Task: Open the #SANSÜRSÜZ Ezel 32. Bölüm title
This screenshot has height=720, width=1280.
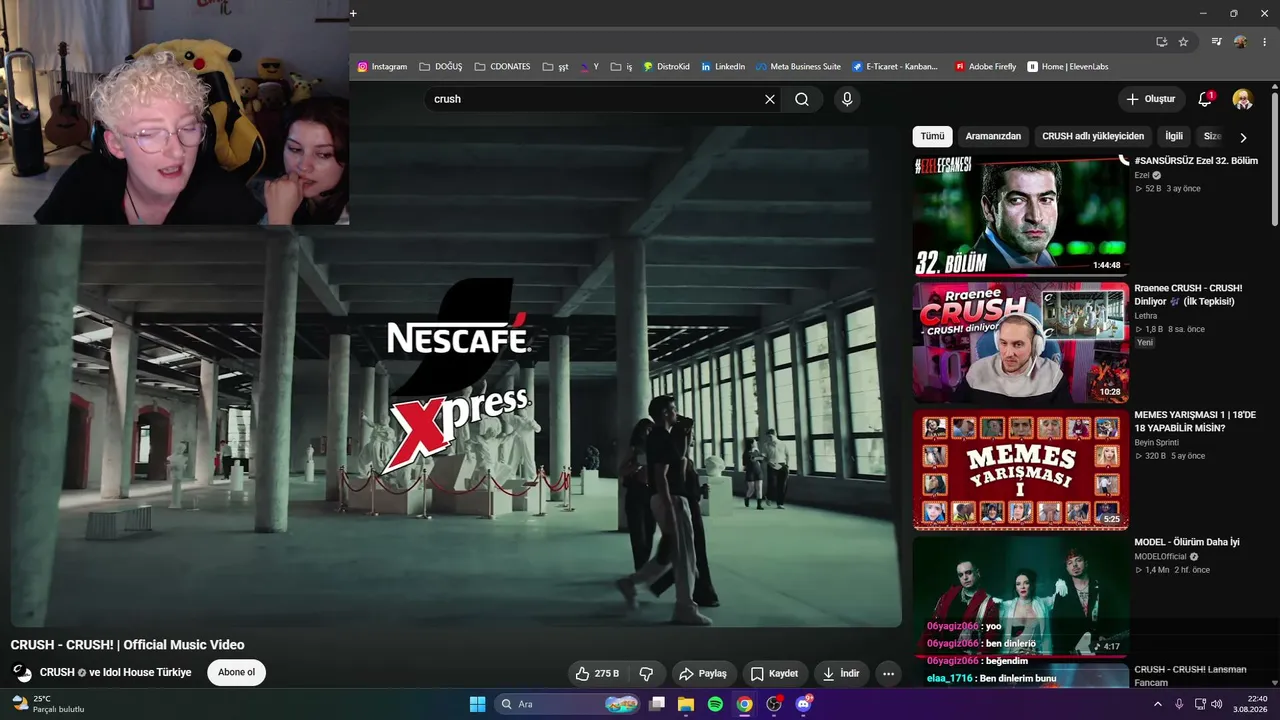Action: (x=1196, y=161)
